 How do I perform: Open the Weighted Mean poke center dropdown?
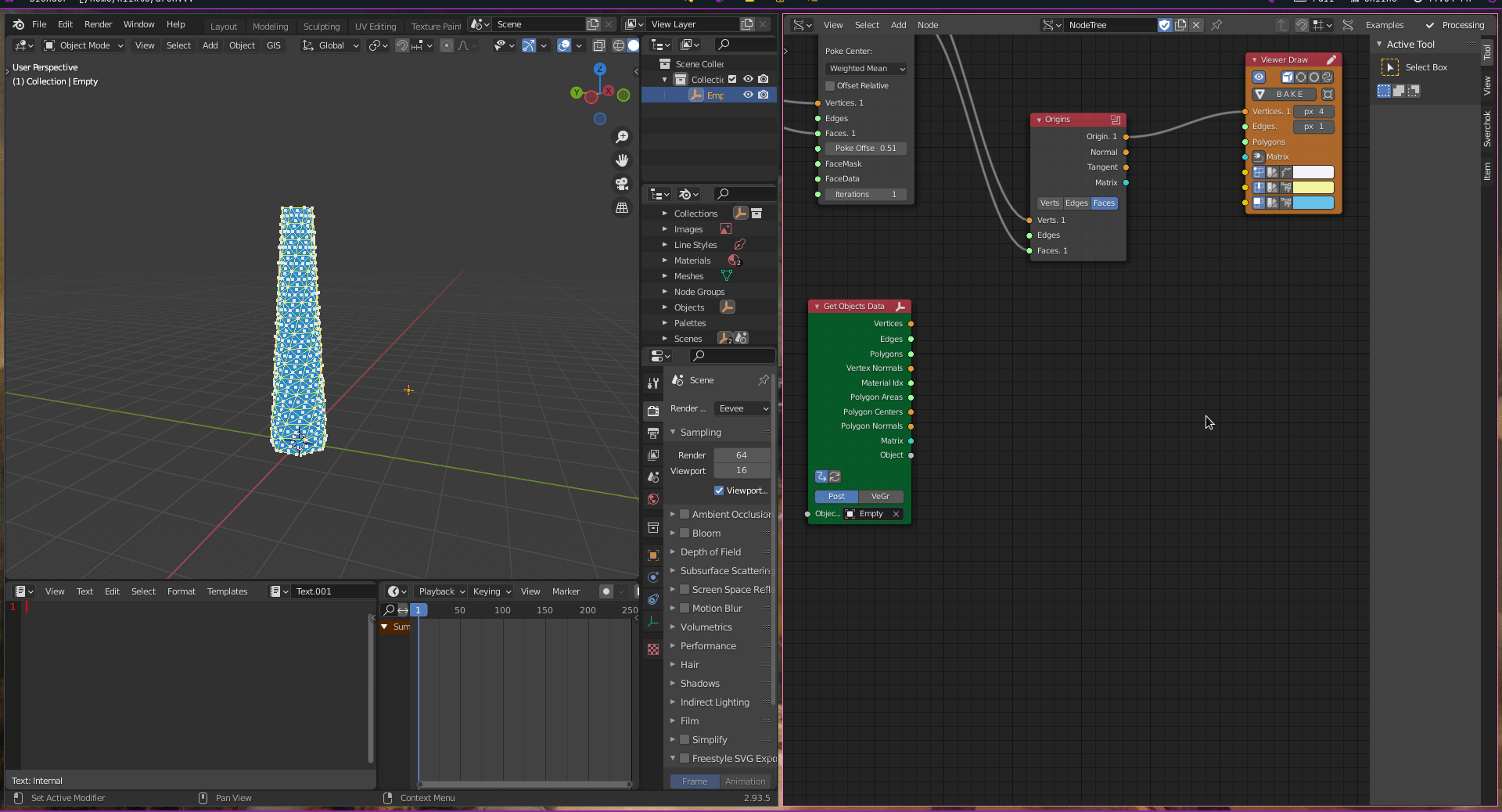coord(866,68)
